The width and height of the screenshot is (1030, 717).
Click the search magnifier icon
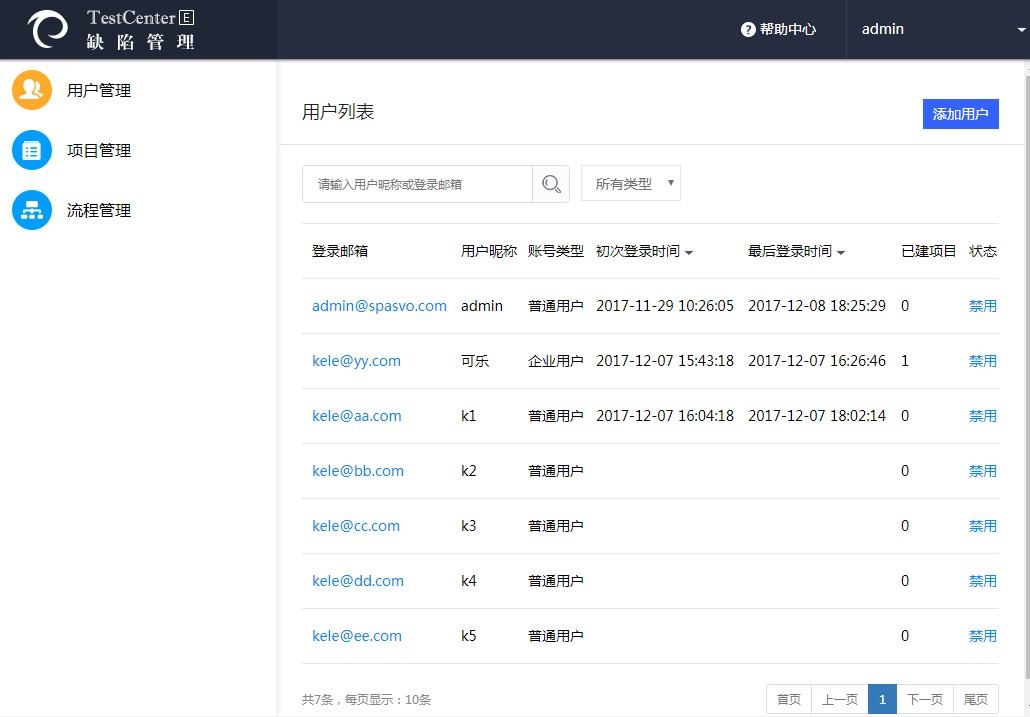pos(551,184)
